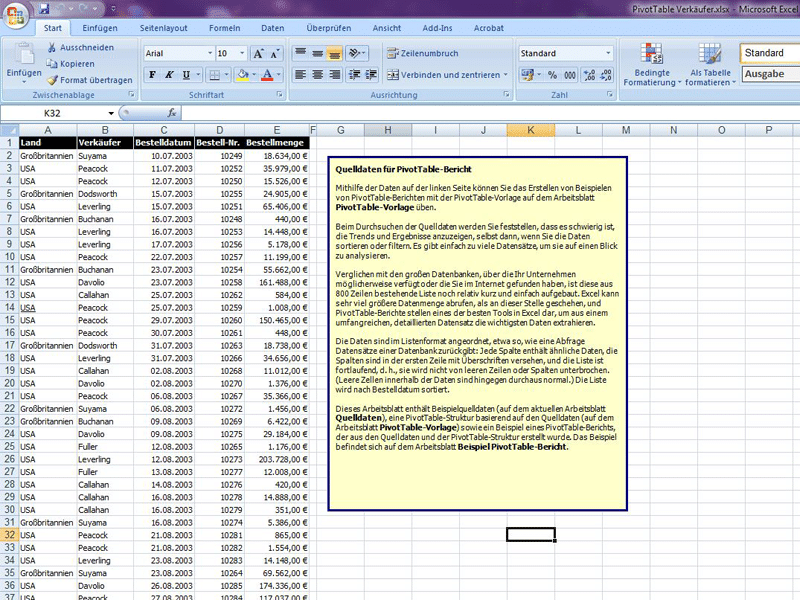The width and height of the screenshot is (800, 600).
Task: Align text right
Action: pos(334,75)
